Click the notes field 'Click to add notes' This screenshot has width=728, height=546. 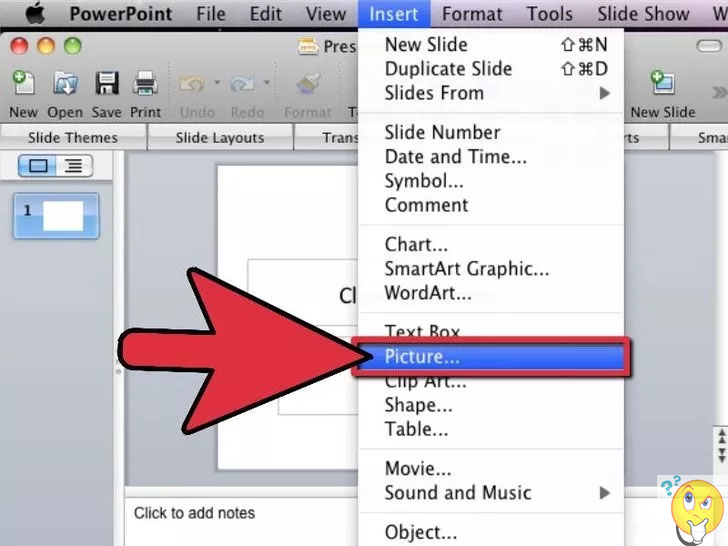click(x=194, y=513)
